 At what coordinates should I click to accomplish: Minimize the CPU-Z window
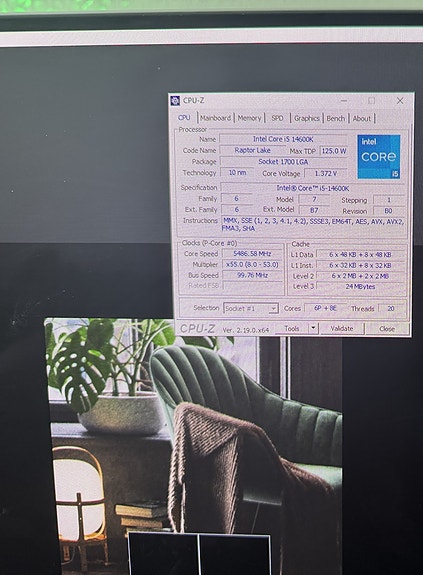[x=344, y=100]
